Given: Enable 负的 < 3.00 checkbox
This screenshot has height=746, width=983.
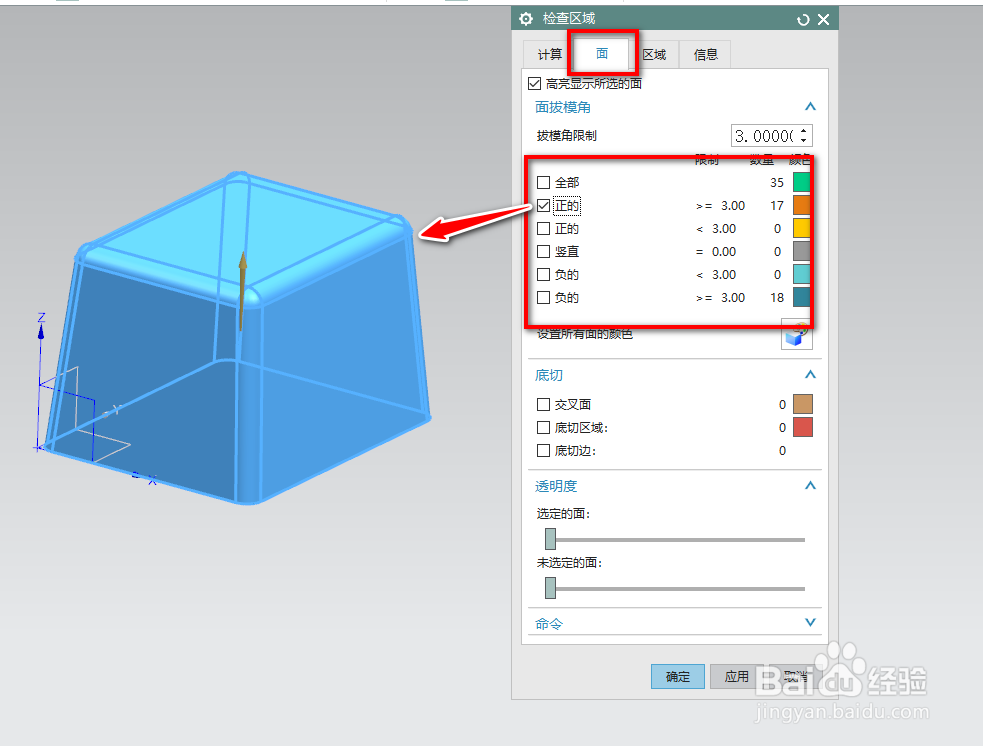Looking at the screenshot, I should click(544, 275).
